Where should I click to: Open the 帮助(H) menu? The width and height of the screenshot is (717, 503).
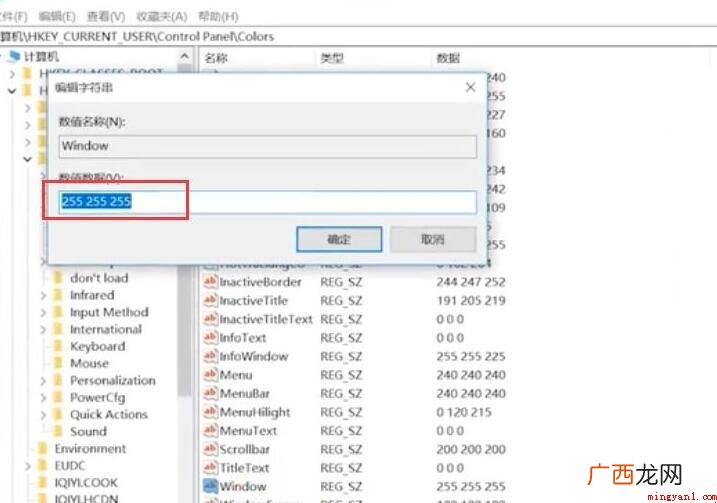[218, 16]
